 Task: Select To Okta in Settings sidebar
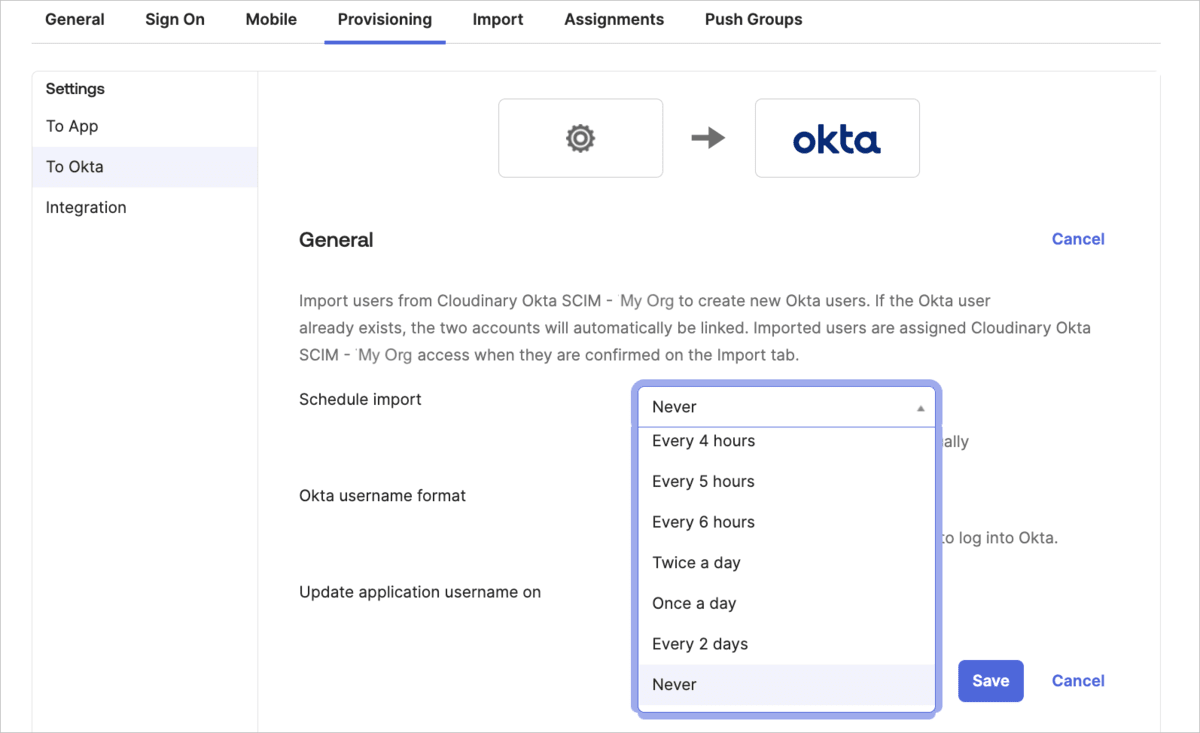[x=145, y=167]
